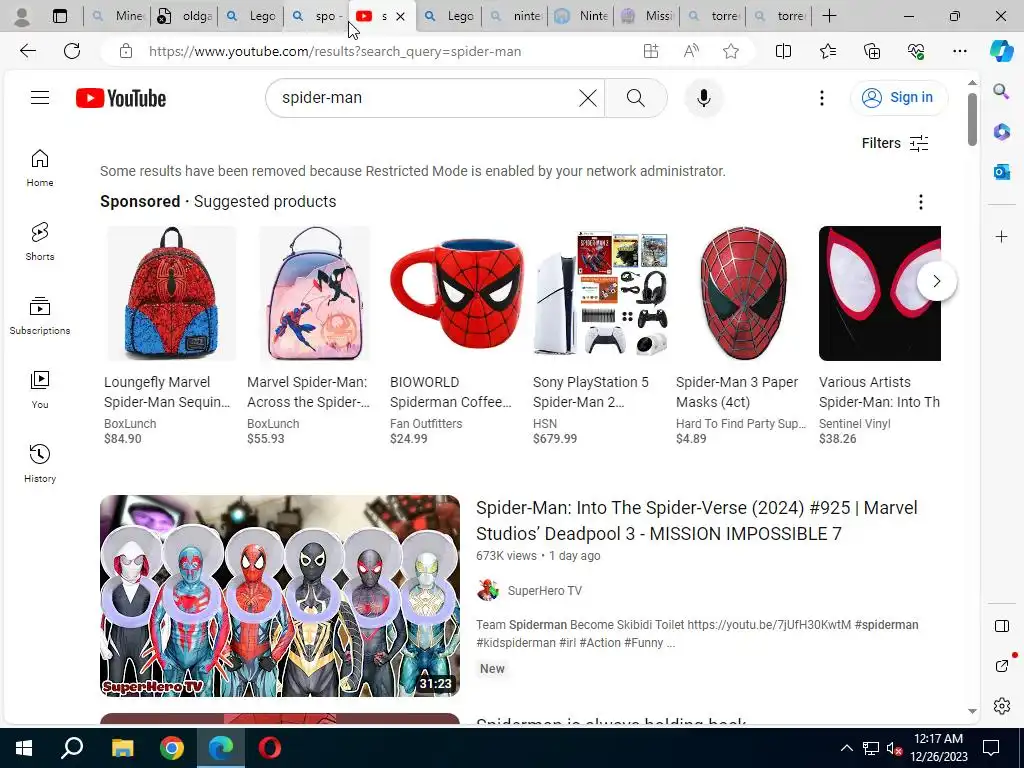Add a sidebar app with plus icon
Image resolution: width=1024 pixels, height=768 pixels.
click(1001, 236)
